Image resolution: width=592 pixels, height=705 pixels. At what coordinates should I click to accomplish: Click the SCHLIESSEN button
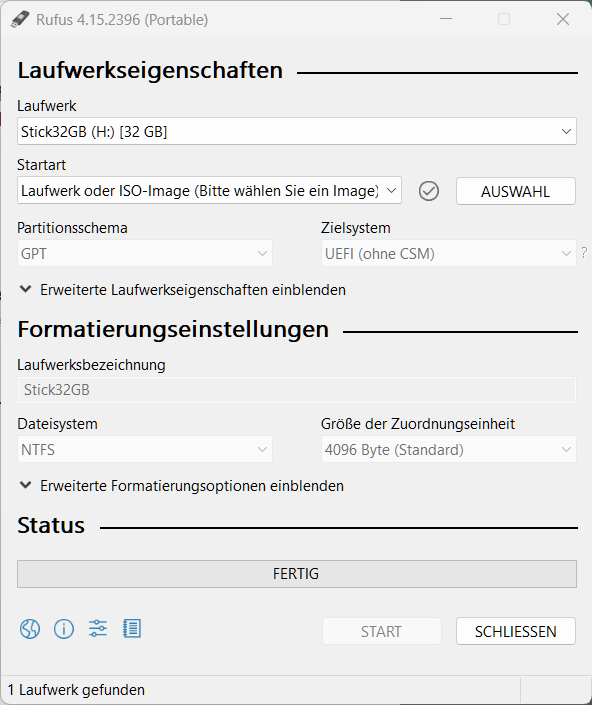click(x=516, y=631)
